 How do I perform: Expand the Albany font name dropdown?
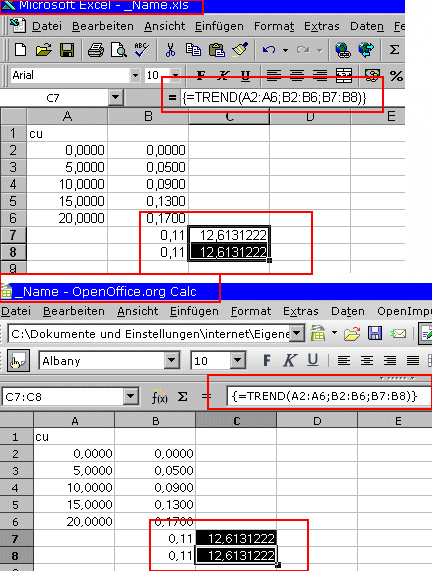[x=171, y=361]
